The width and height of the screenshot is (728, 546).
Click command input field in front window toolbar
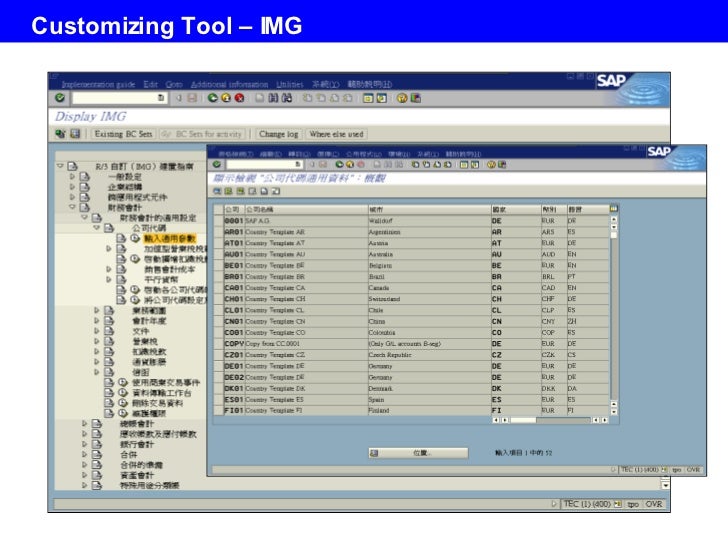(x=264, y=164)
